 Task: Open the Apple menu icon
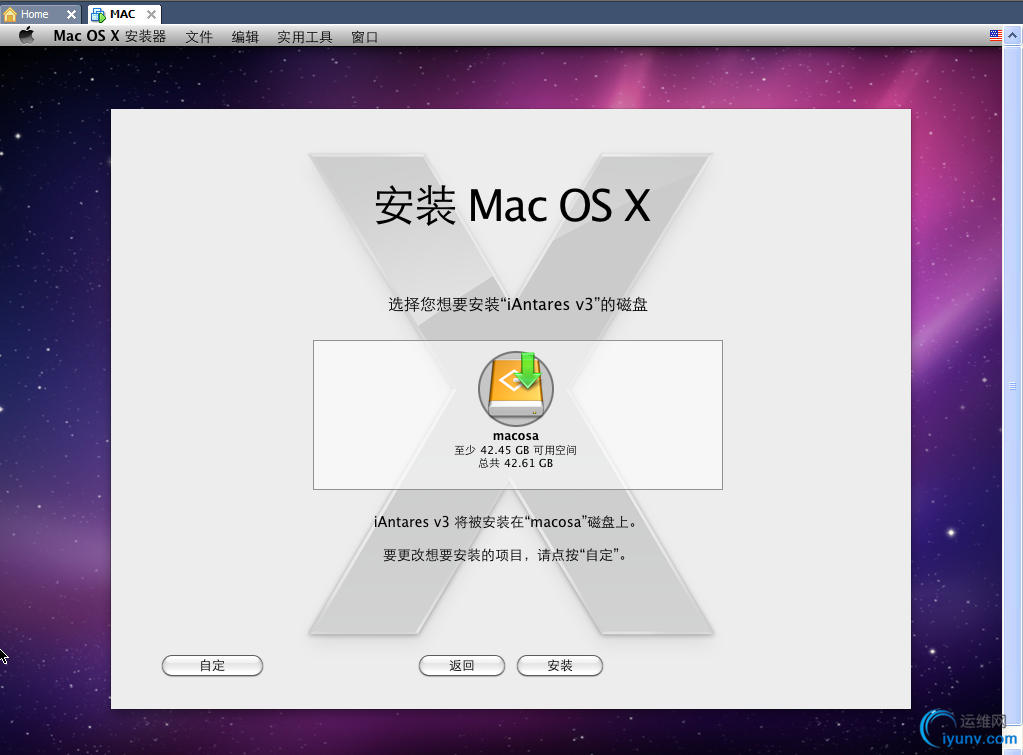[x=26, y=36]
